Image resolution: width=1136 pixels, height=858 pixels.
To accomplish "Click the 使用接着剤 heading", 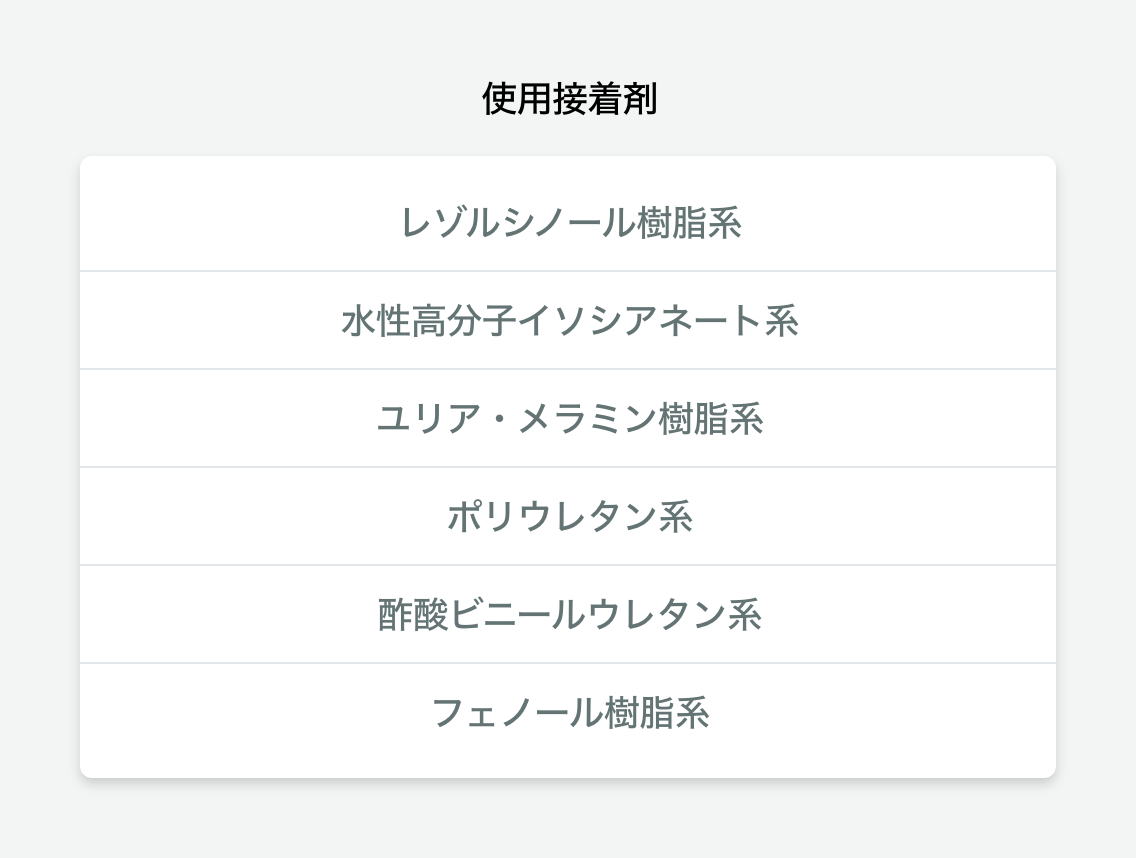I will click(x=568, y=99).
